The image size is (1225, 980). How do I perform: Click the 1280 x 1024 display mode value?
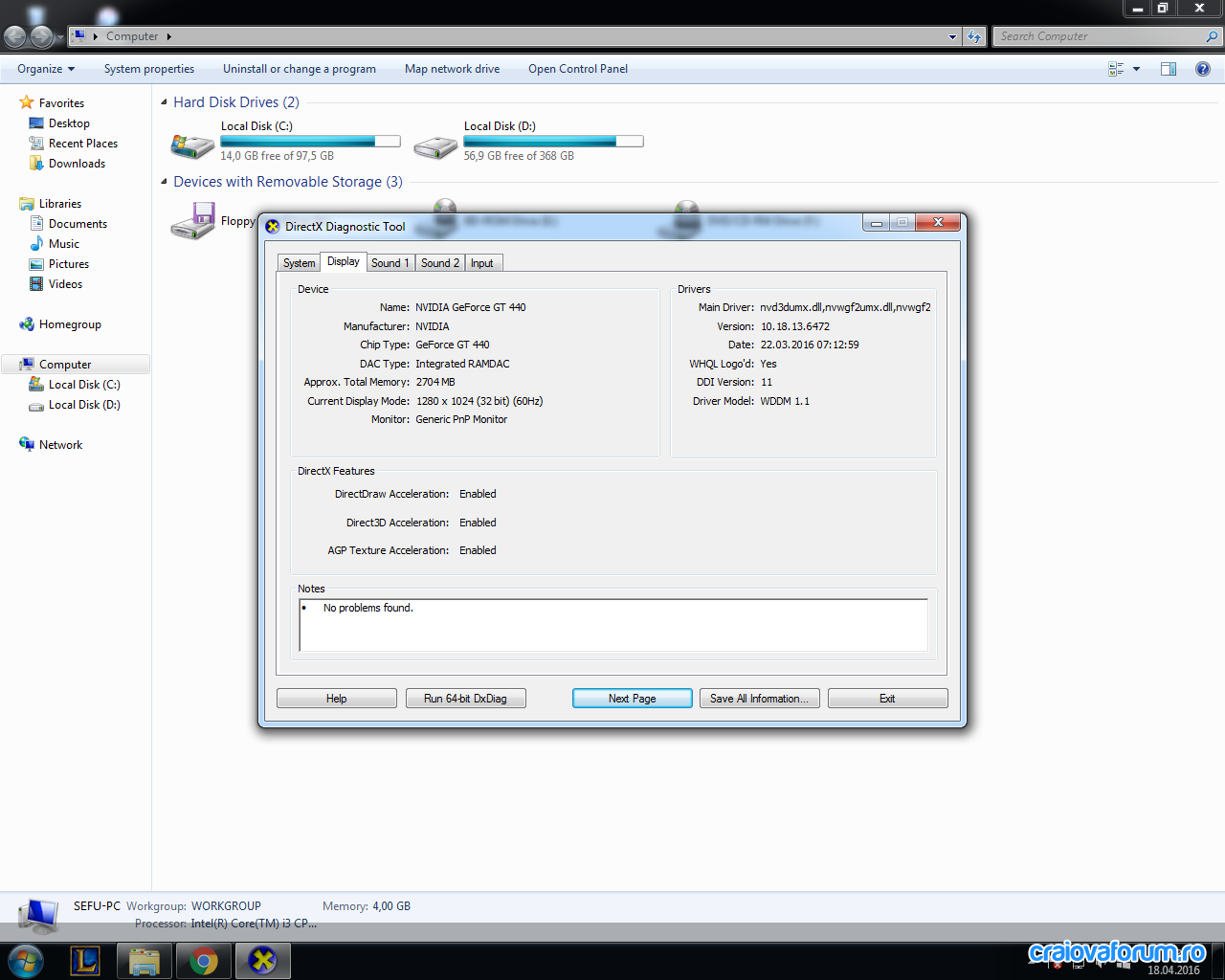[479, 401]
